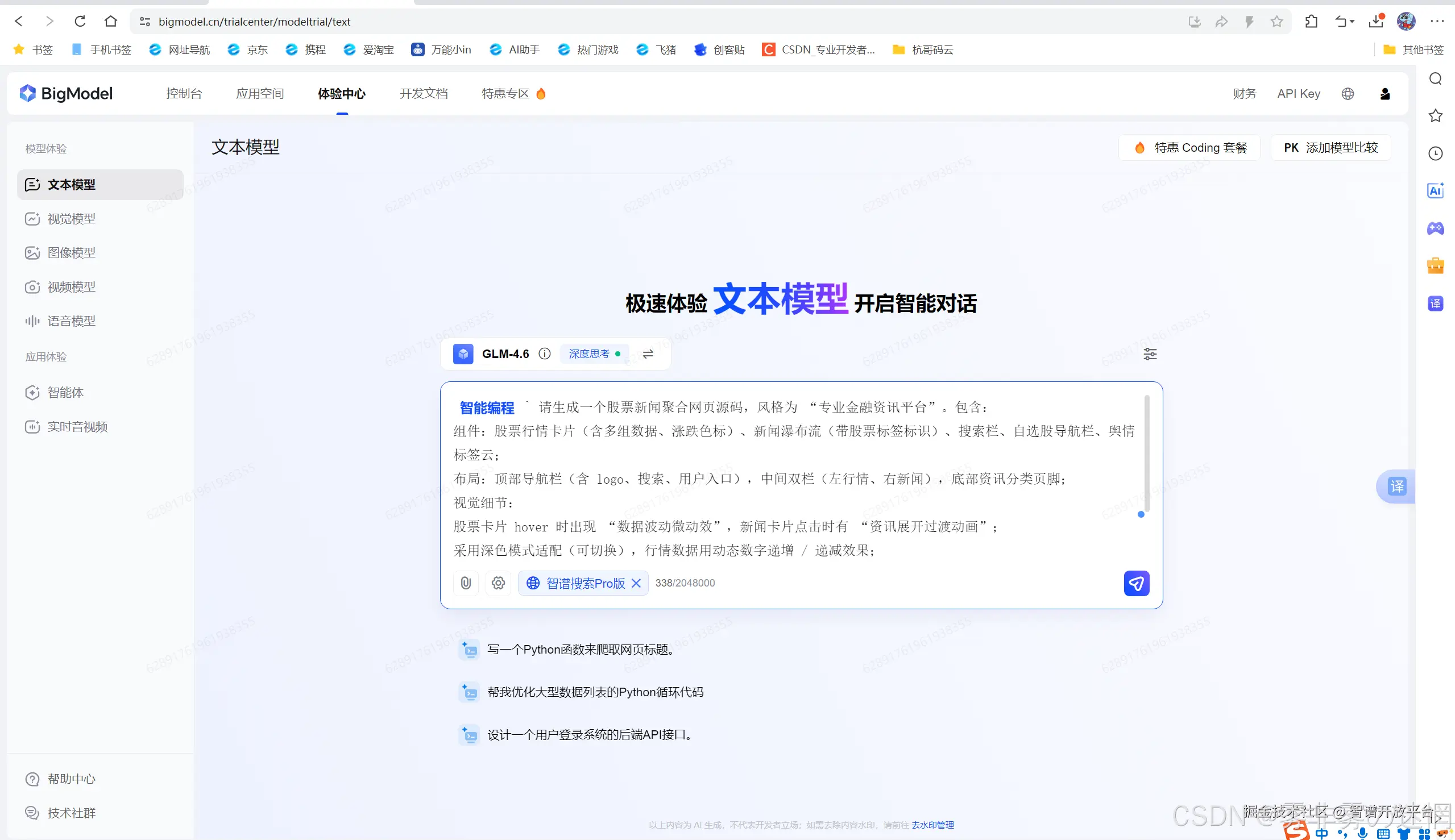Viewport: 1455px width, 840px height.
Task: Click the info icon next to GLM-4.6
Action: (544, 354)
